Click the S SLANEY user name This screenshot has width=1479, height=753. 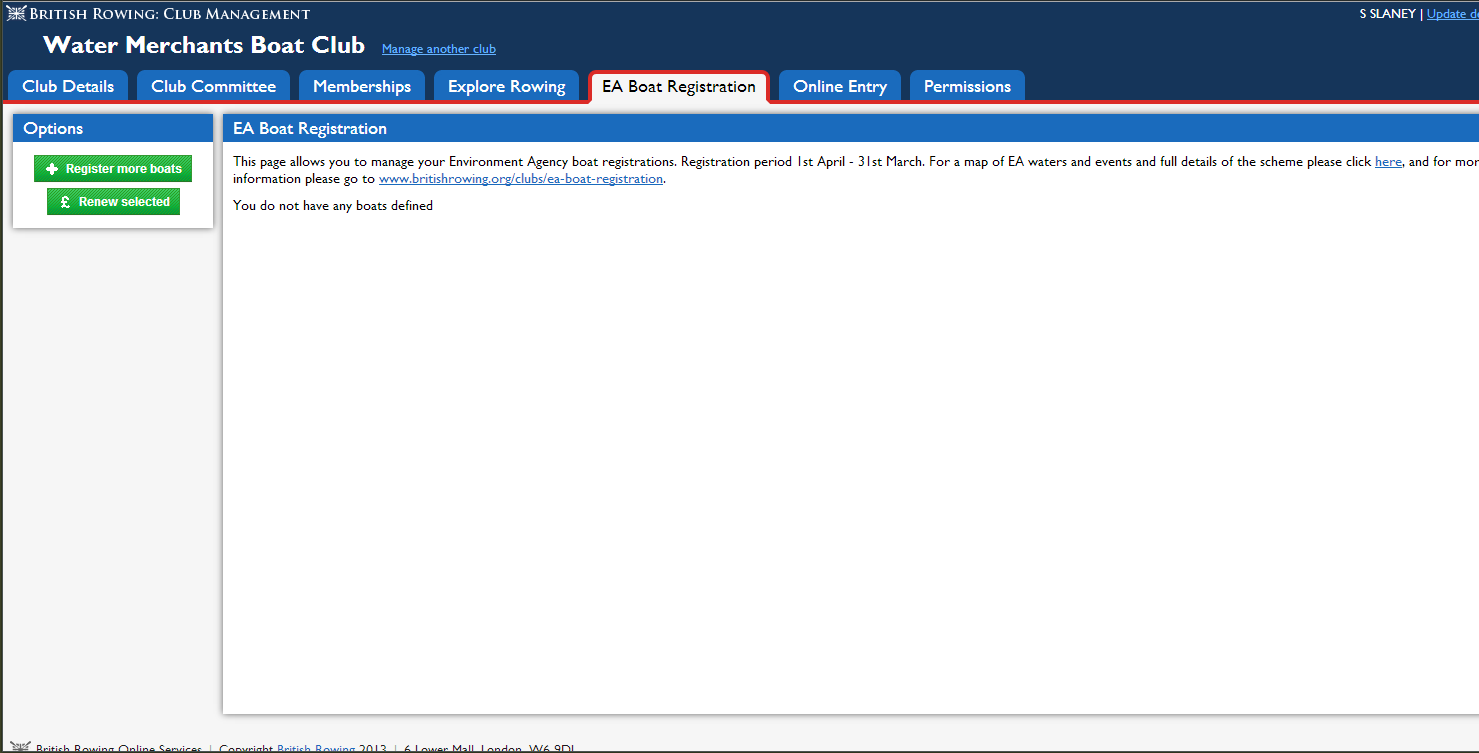coord(1388,14)
